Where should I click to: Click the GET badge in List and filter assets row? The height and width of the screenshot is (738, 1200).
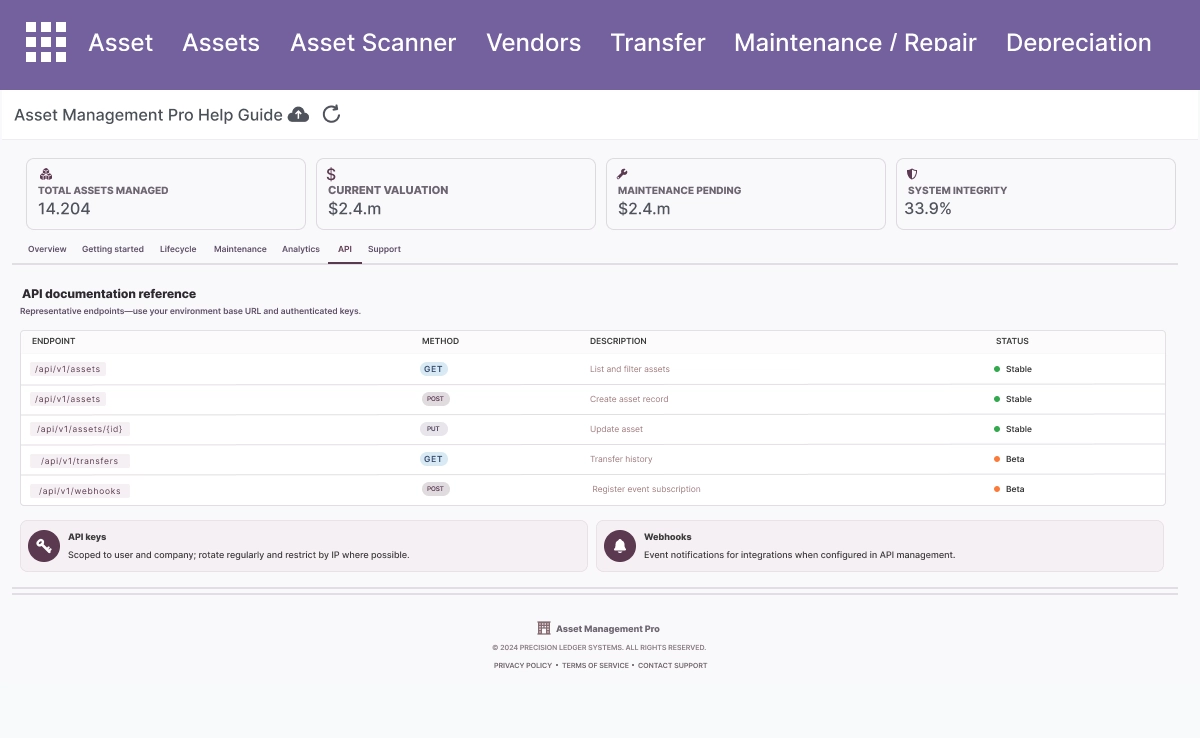click(433, 369)
